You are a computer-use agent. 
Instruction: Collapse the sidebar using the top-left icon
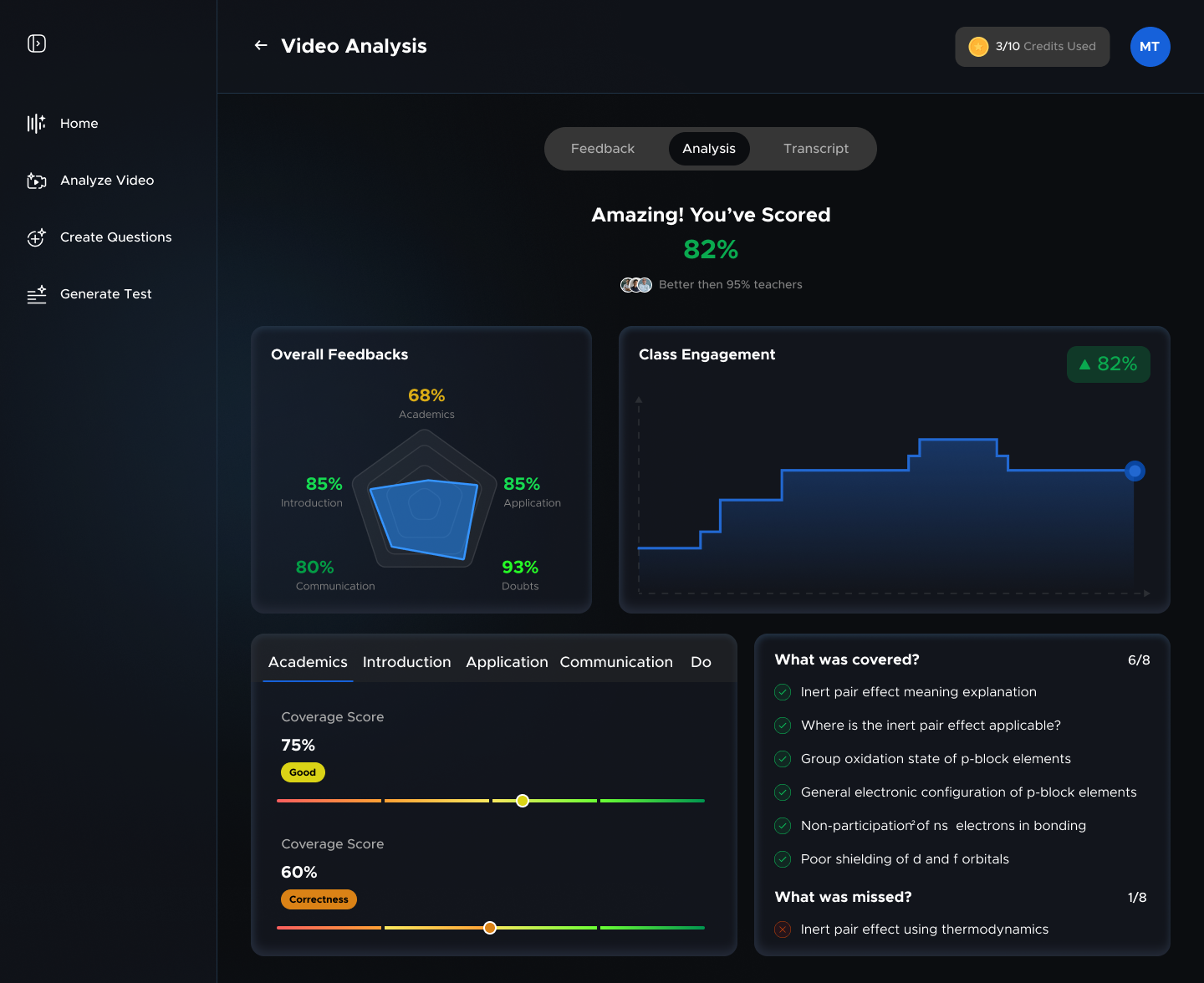[37, 43]
